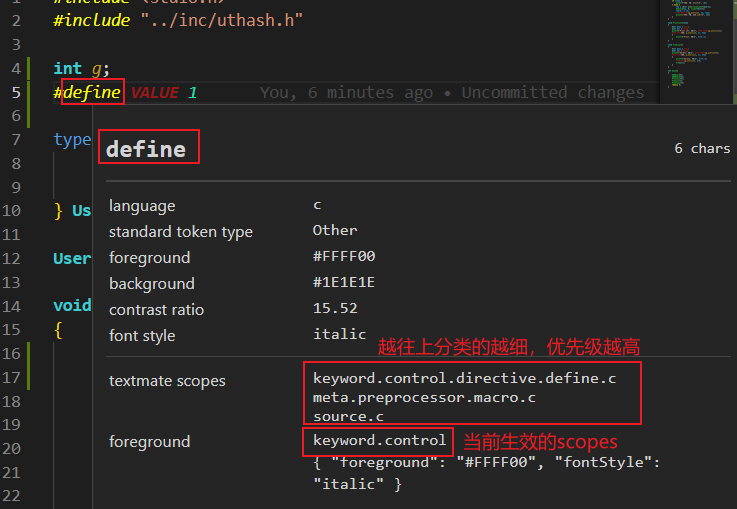This screenshot has width=737, height=509.
Task: Click the standard token type value "Other"
Action: pyautogui.click(x=335, y=230)
